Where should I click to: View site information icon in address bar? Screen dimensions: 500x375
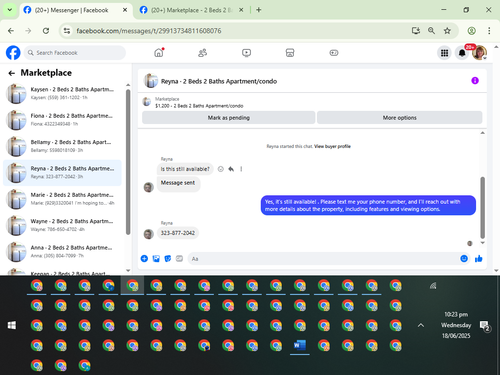click(67, 31)
